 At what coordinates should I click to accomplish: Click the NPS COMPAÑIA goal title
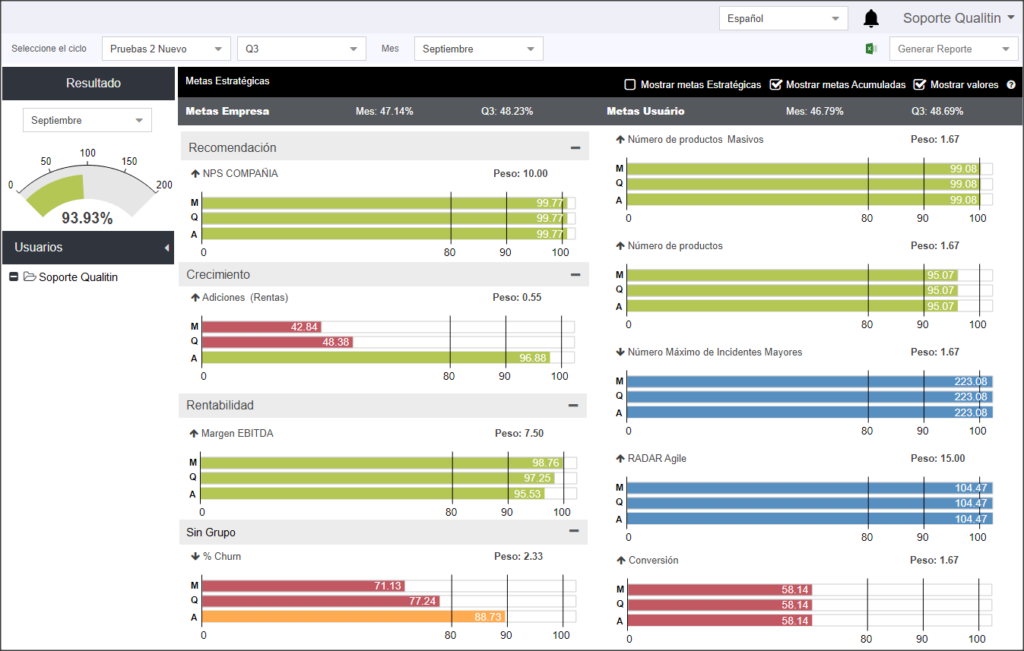click(x=240, y=174)
